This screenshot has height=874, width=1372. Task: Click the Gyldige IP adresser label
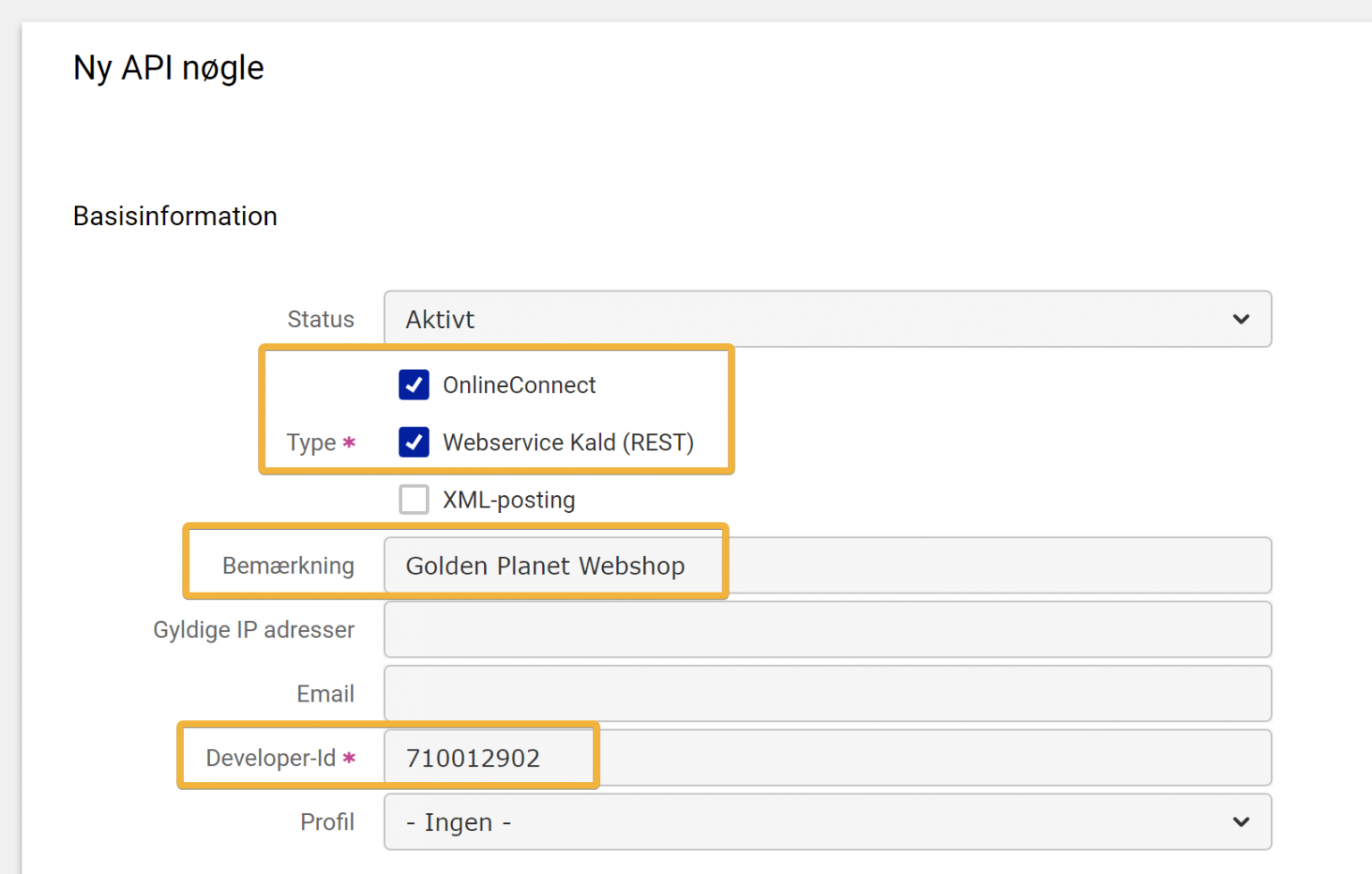(x=254, y=630)
